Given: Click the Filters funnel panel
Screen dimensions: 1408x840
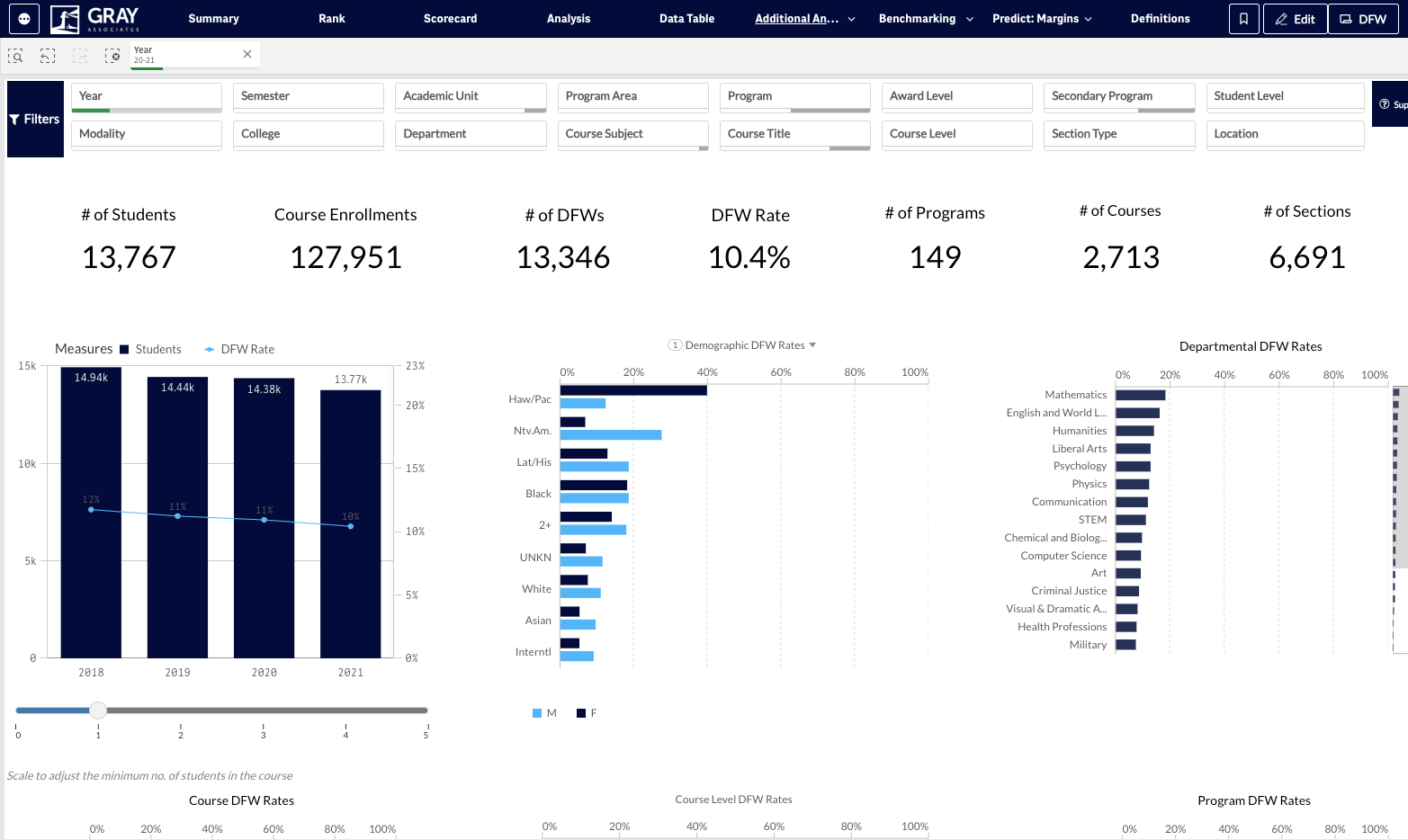Looking at the screenshot, I should coord(35,119).
